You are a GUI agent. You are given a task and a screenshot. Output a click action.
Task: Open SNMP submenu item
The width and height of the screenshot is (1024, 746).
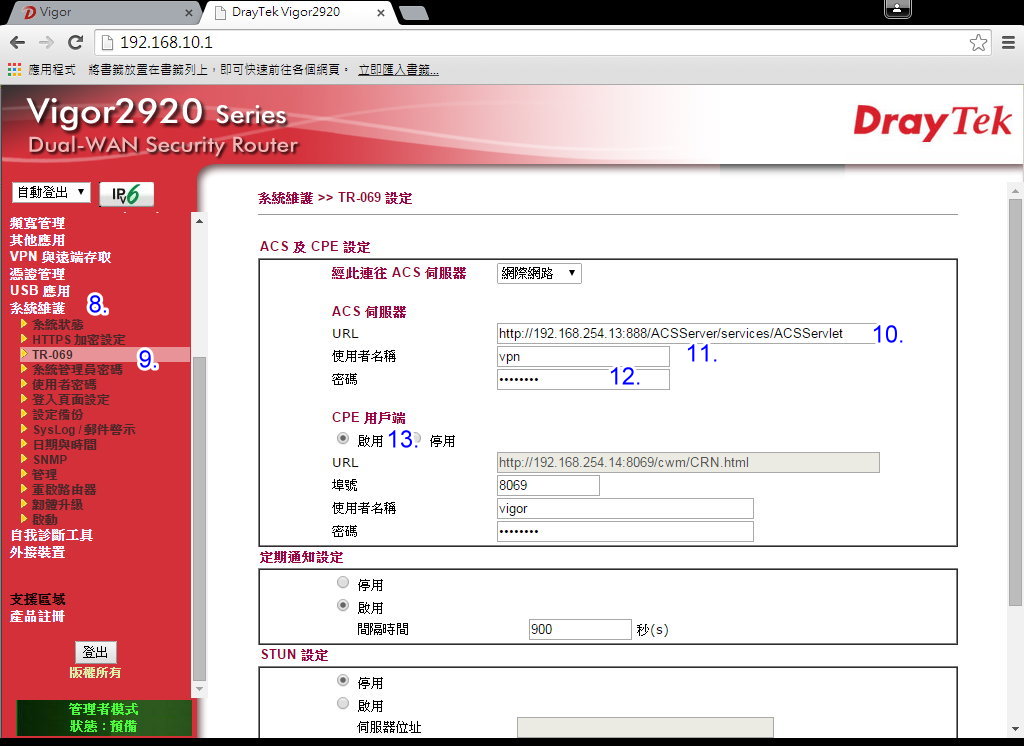(x=50, y=460)
